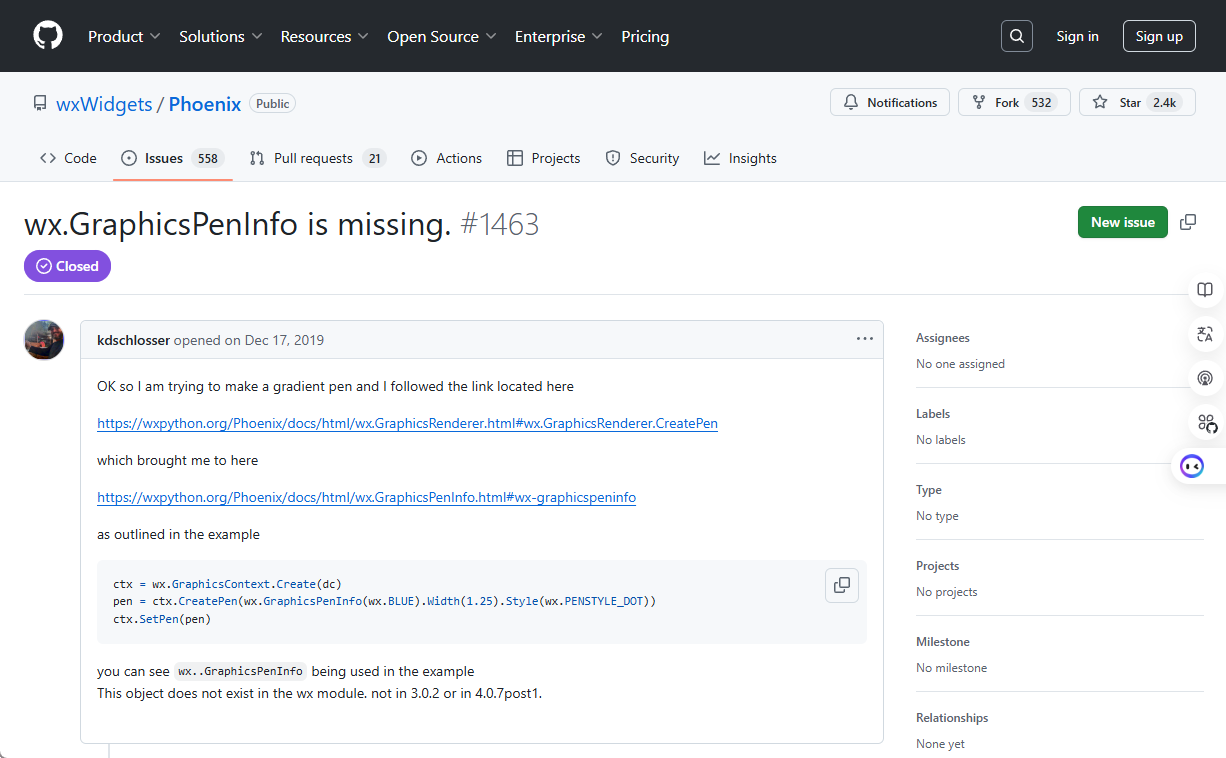Click the Assignees sidebar heading
The height and width of the screenshot is (758, 1226).
pos(943,338)
